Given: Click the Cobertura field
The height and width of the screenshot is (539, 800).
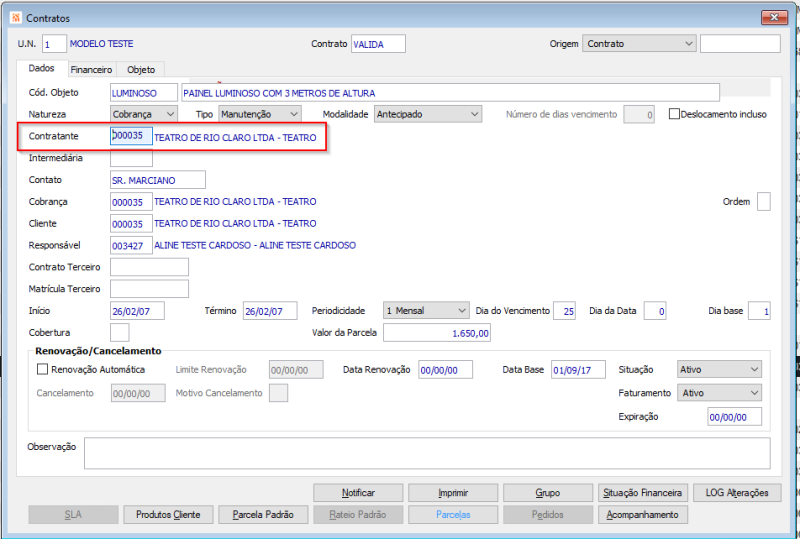Looking at the screenshot, I should click(119, 333).
